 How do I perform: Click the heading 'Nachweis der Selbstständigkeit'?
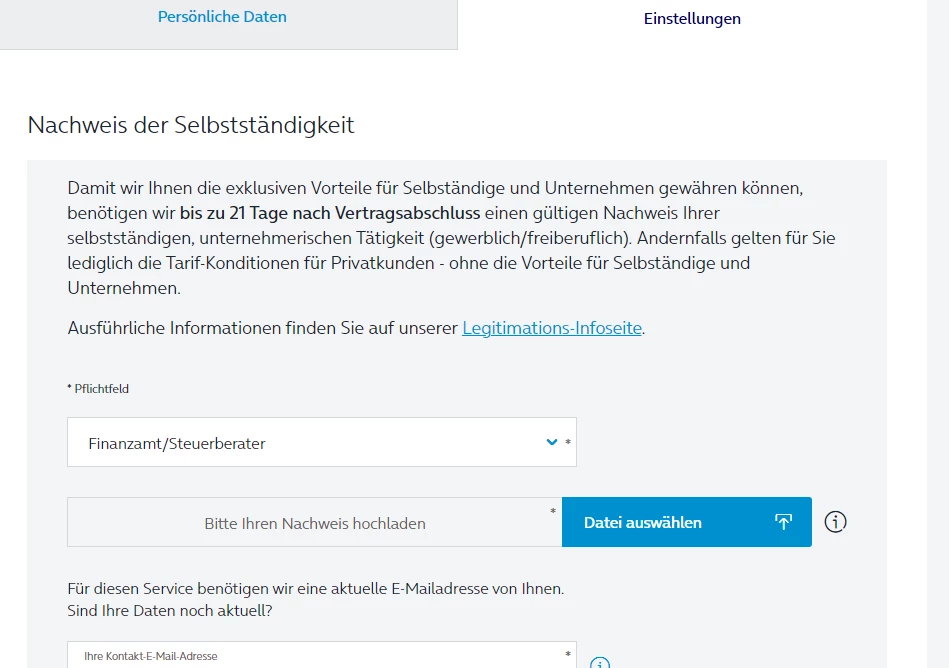click(191, 125)
